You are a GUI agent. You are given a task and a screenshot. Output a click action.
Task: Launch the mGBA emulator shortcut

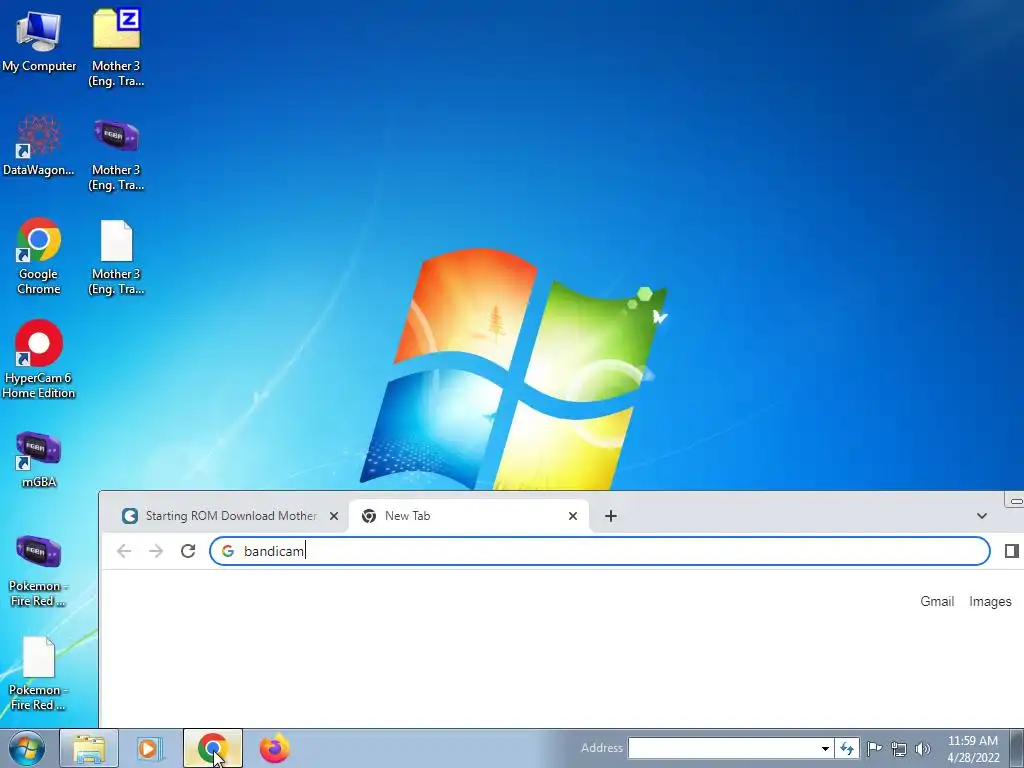[x=39, y=459]
